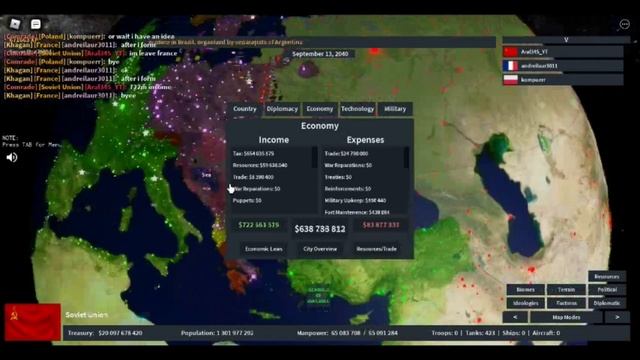The width and height of the screenshot is (640, 360).
Task: Click the Treaties: $0 expense line
Action: [338, 177]
